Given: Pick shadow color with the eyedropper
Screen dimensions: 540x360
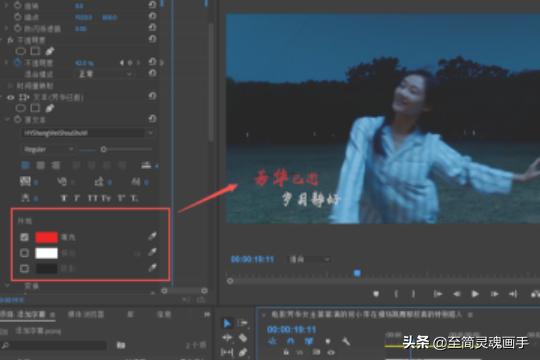Looking at the screenshot, I should [152, 267].
